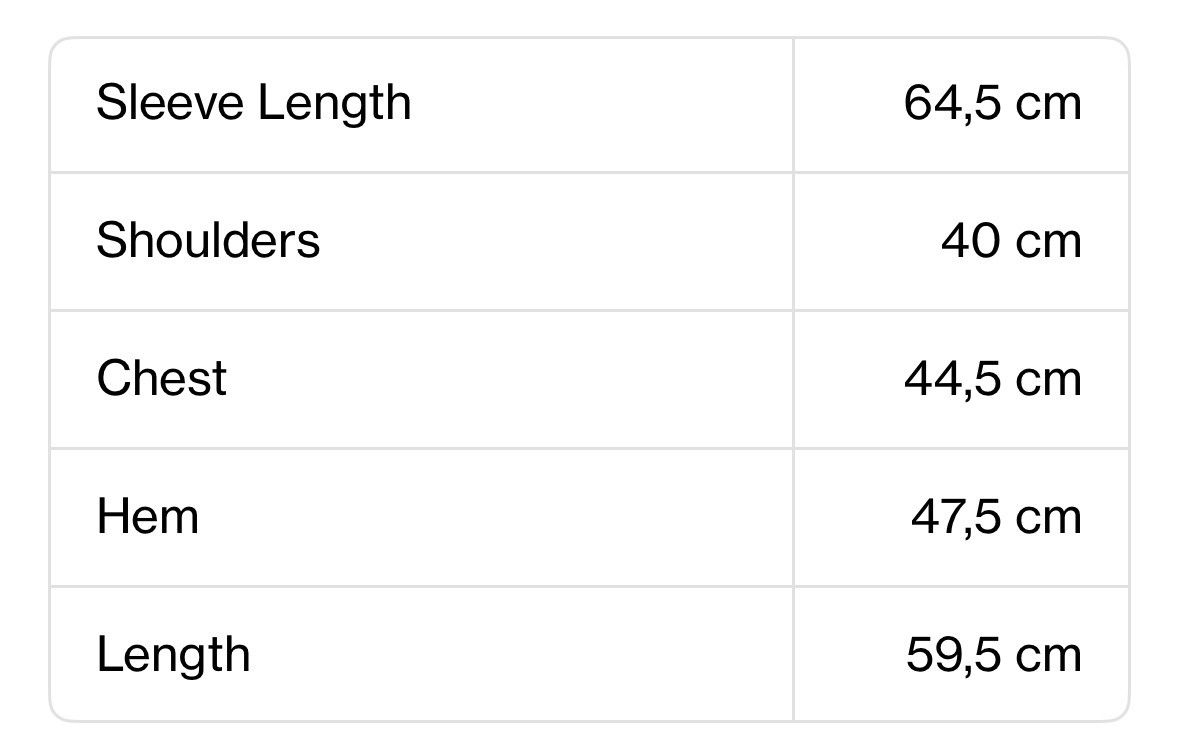Click the 47,5 cm hem value
Screen dimensions: 1179x752
click(x=996, y=517)
